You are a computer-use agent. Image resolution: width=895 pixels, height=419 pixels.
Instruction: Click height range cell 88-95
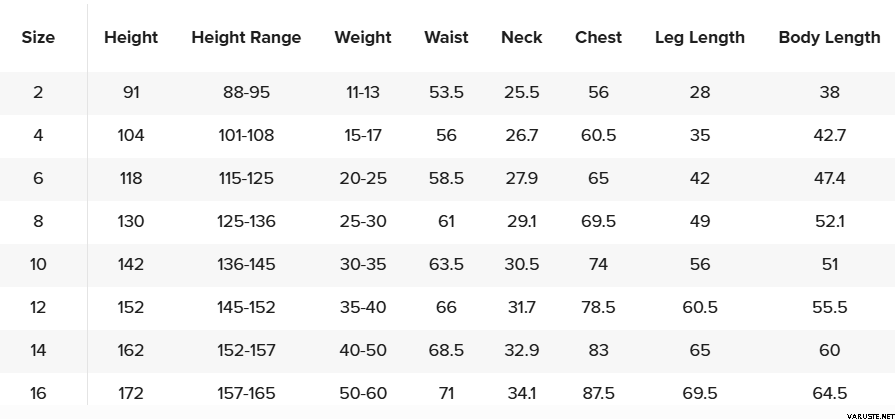tap(246, 93)
